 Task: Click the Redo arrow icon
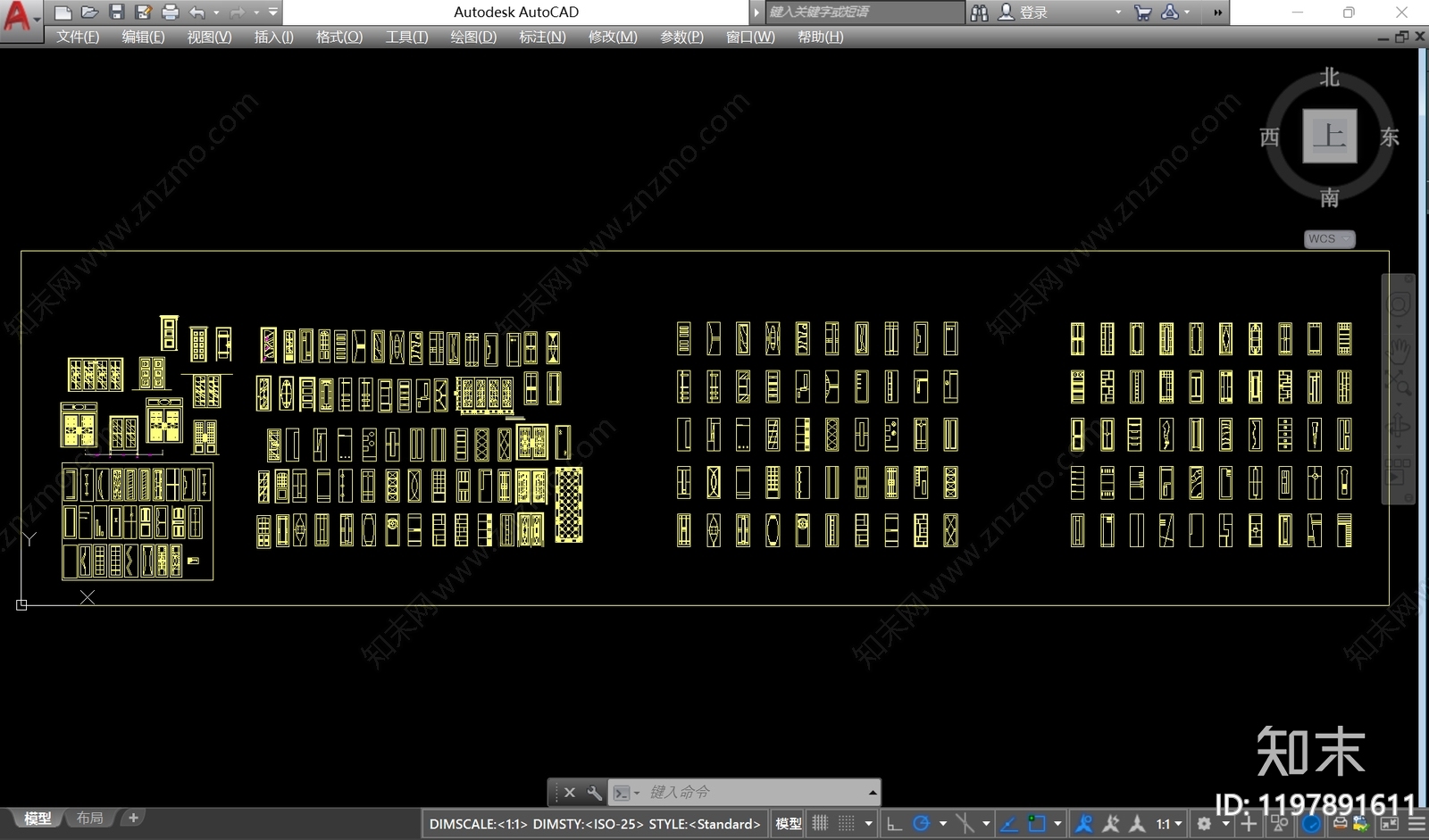[x=237, y=12]
